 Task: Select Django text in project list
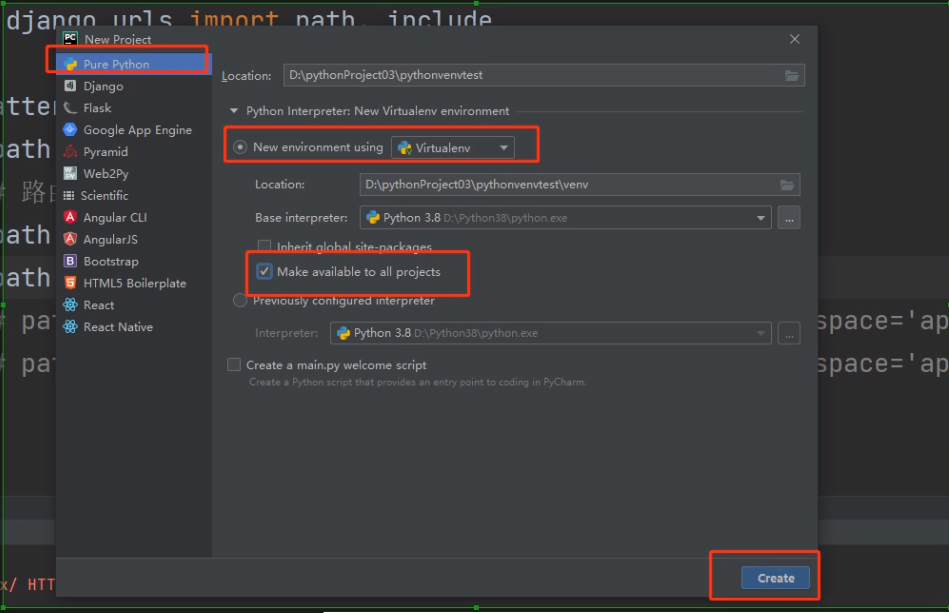pos(103,86)
